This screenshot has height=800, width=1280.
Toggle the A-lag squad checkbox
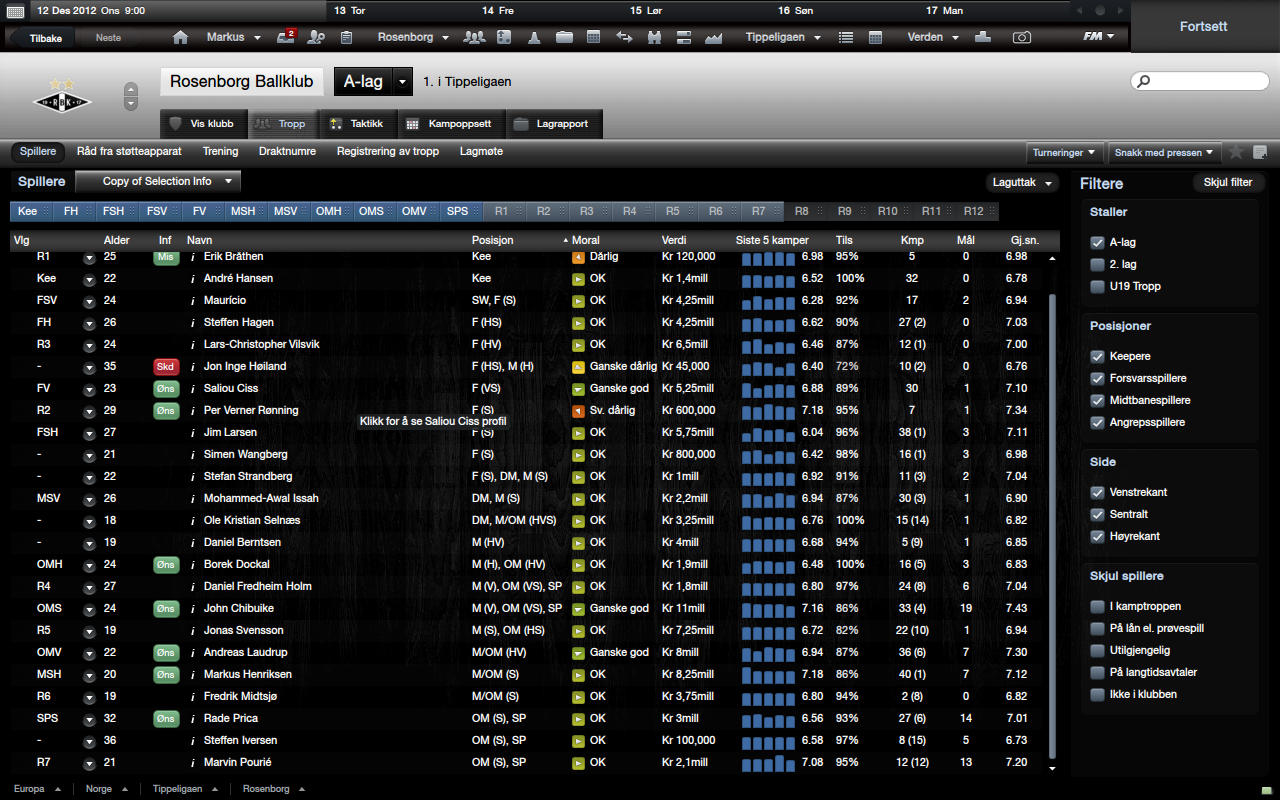[1098, 242]
